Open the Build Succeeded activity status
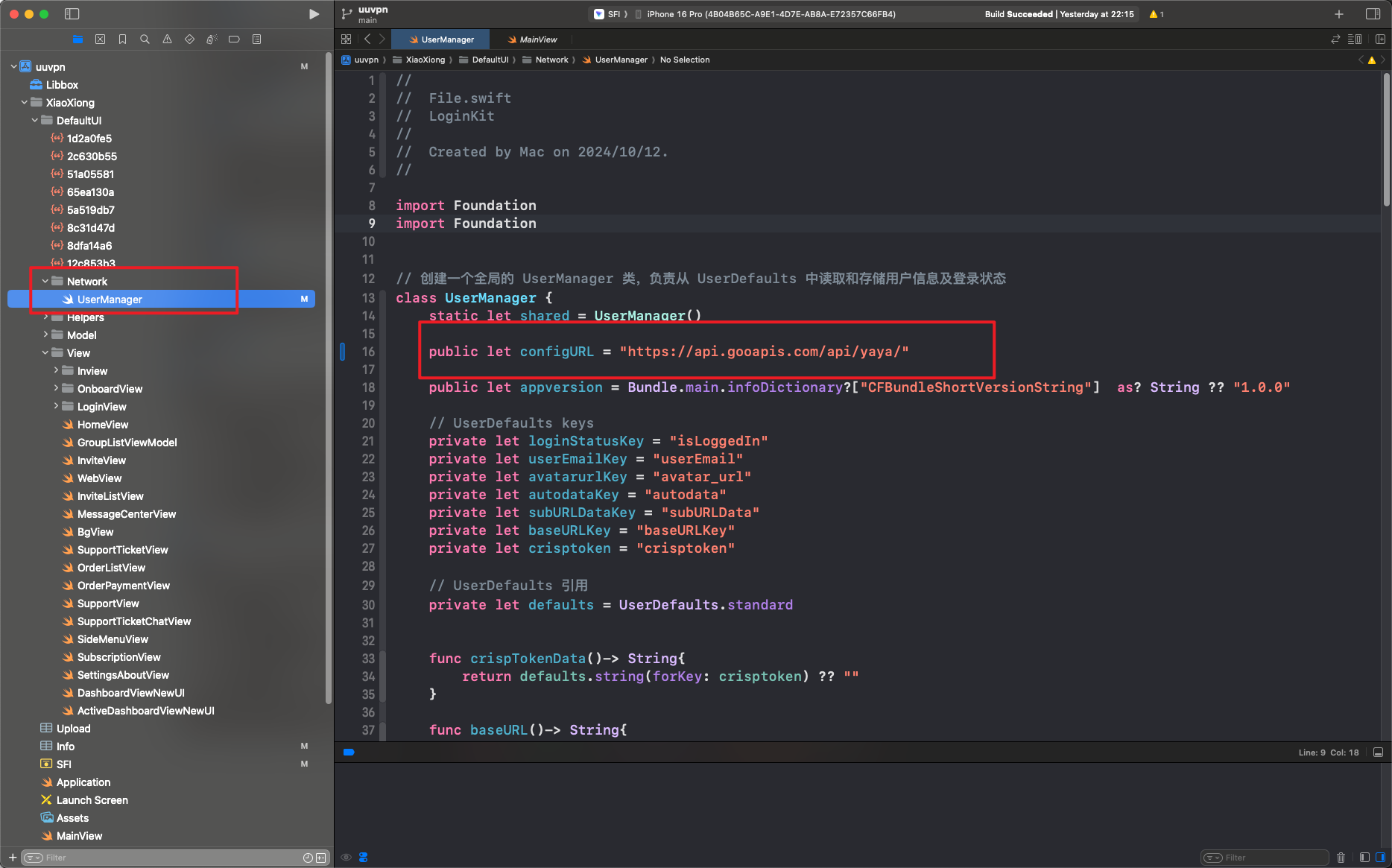 1059,14
